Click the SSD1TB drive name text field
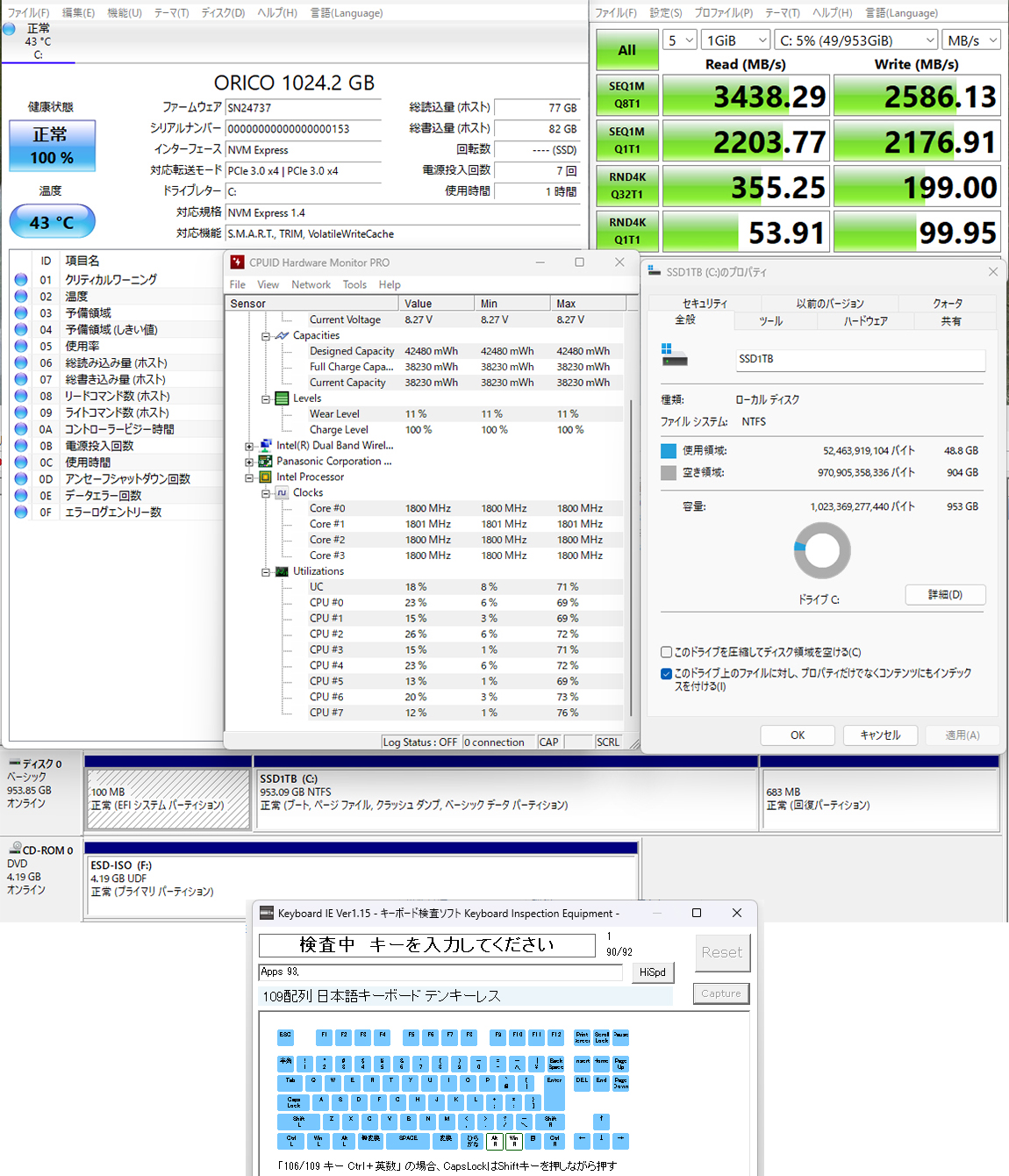Viewport: 1009px width, 1176px height. [860, 359]
